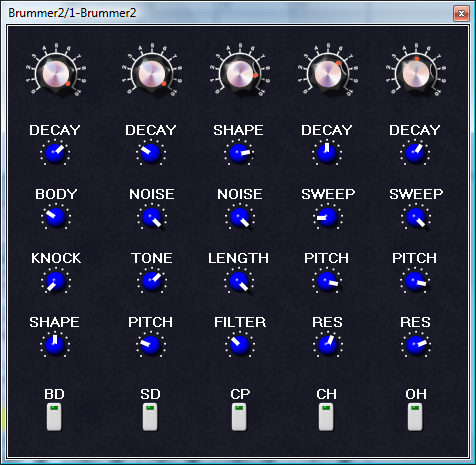Click the SWEEP knob in CH column
The height and width of the screenshot is (465, 476).
[x=328, y=217]
